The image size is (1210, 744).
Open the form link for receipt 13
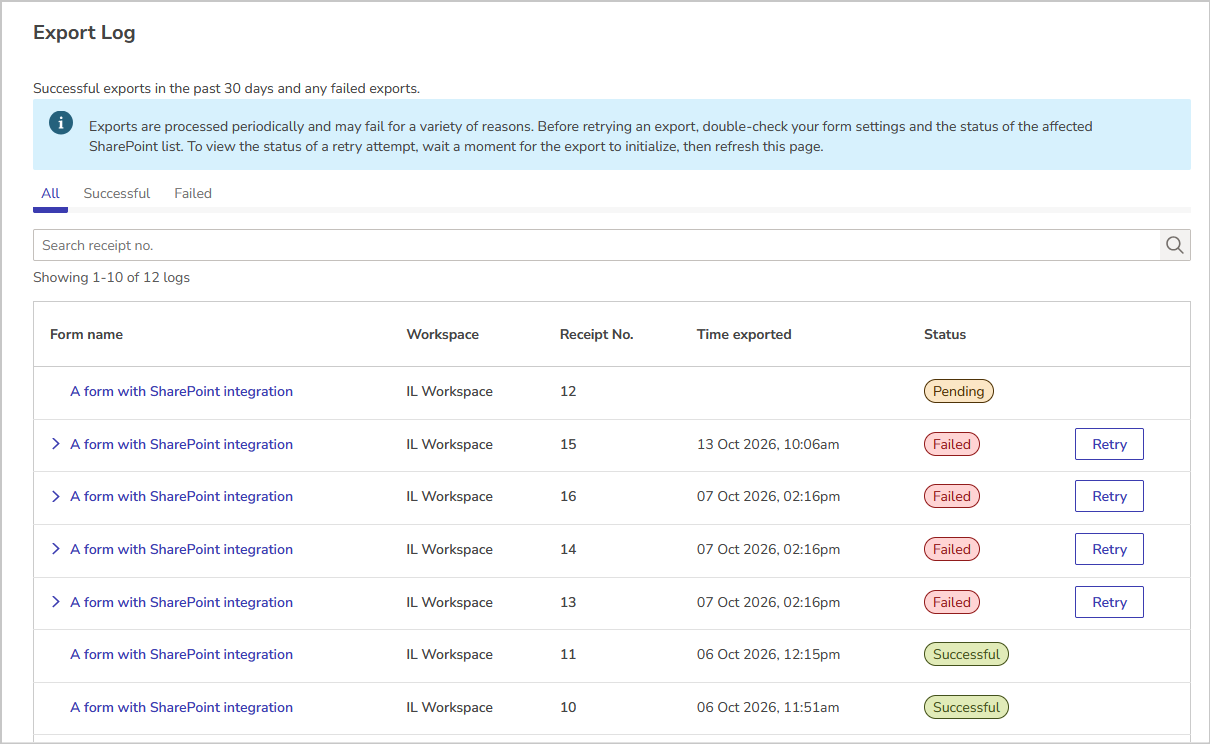181,602
